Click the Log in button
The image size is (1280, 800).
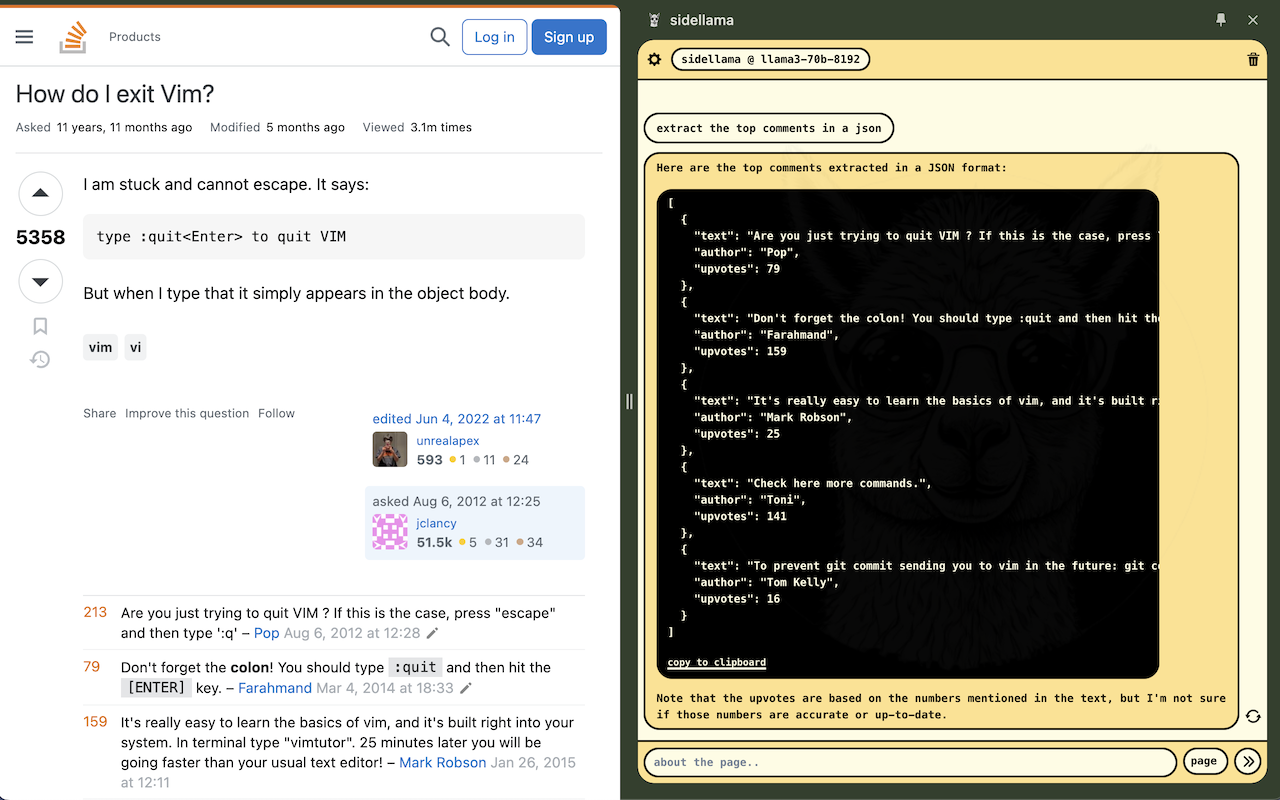pyautogui.click(x=494, y=37)
